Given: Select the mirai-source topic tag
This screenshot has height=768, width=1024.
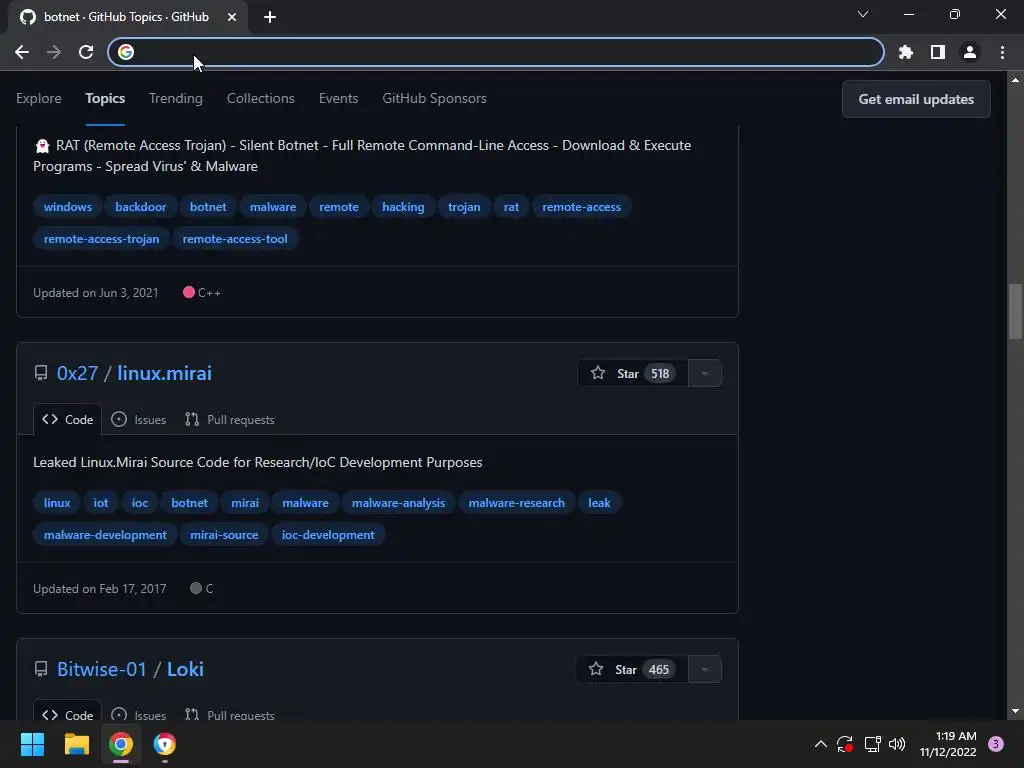Looking at the screenshot, I should coord(224,535).
